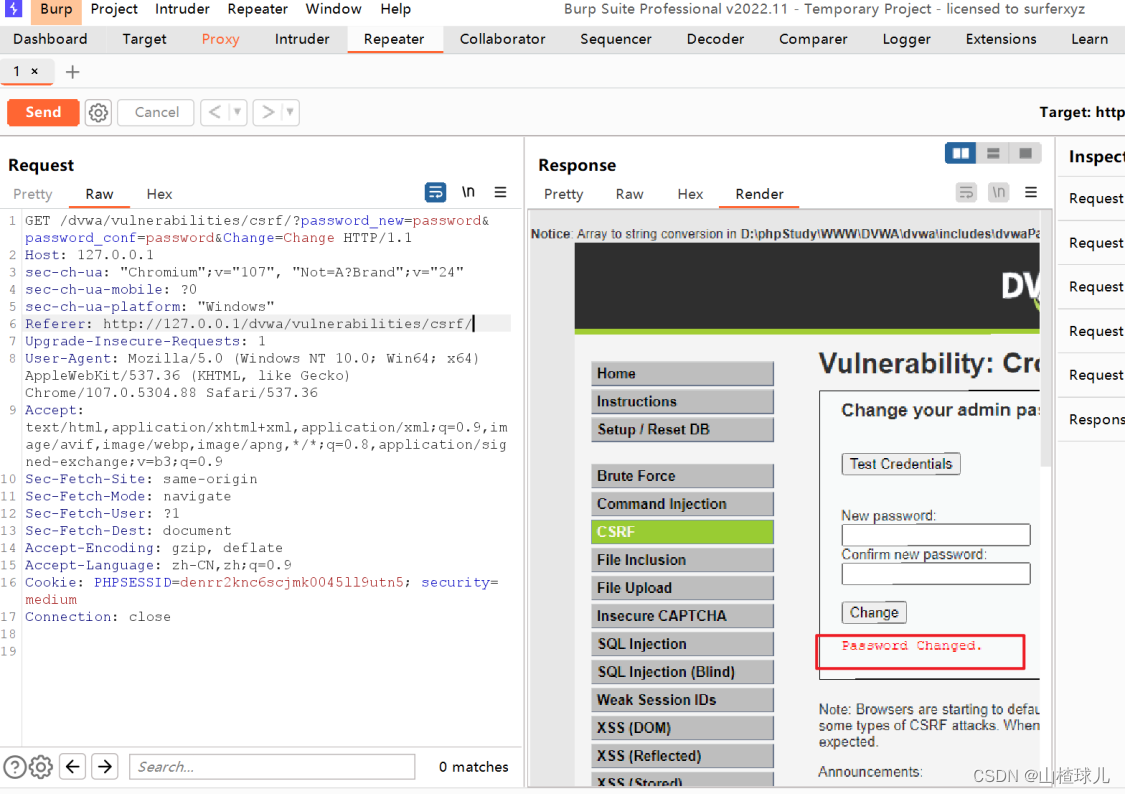Screen dimensions: 1125x794
Task: Open the Window menu
Action: [333, 9]
